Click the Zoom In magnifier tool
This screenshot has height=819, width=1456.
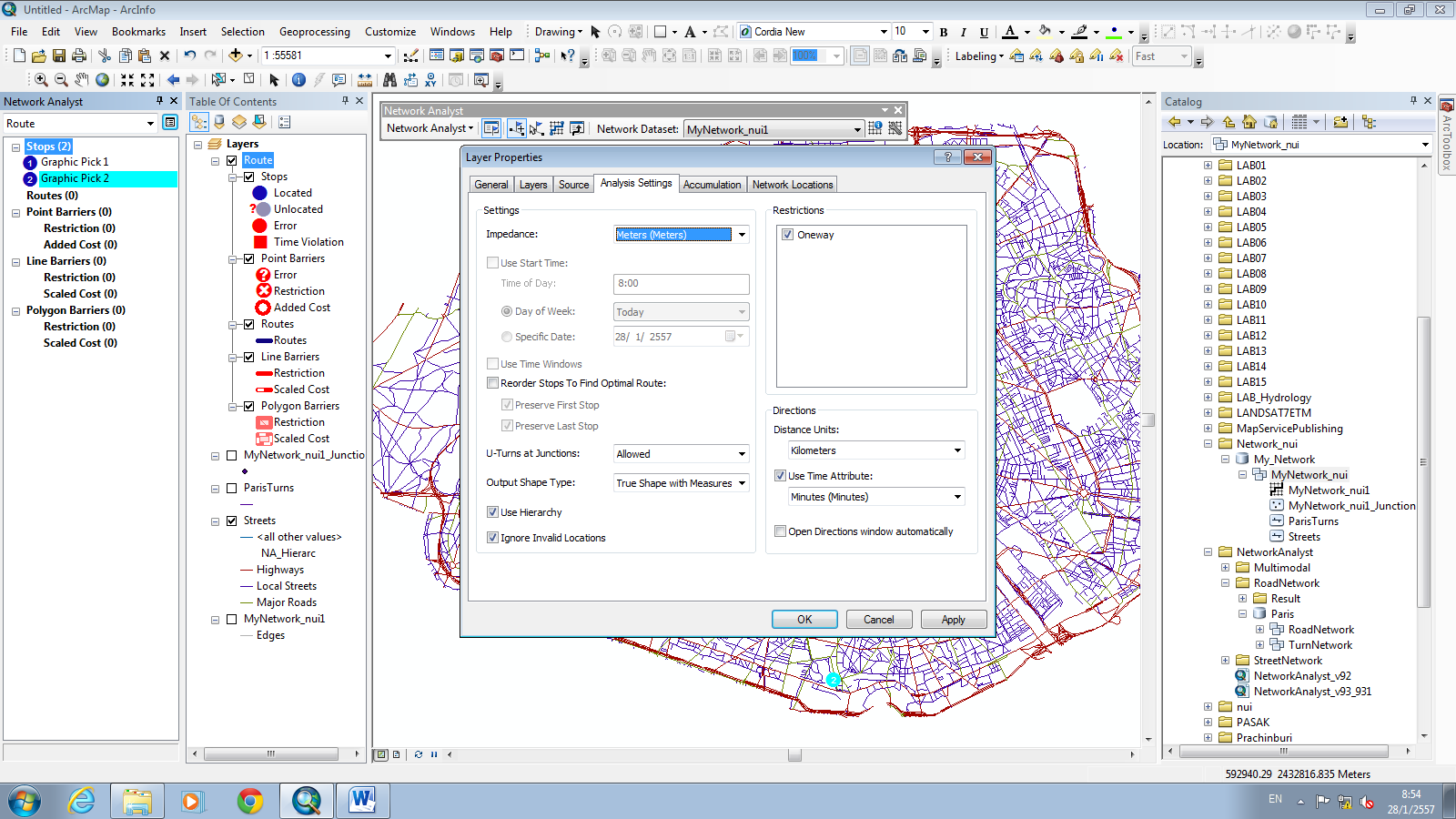(x=41, y=80)
